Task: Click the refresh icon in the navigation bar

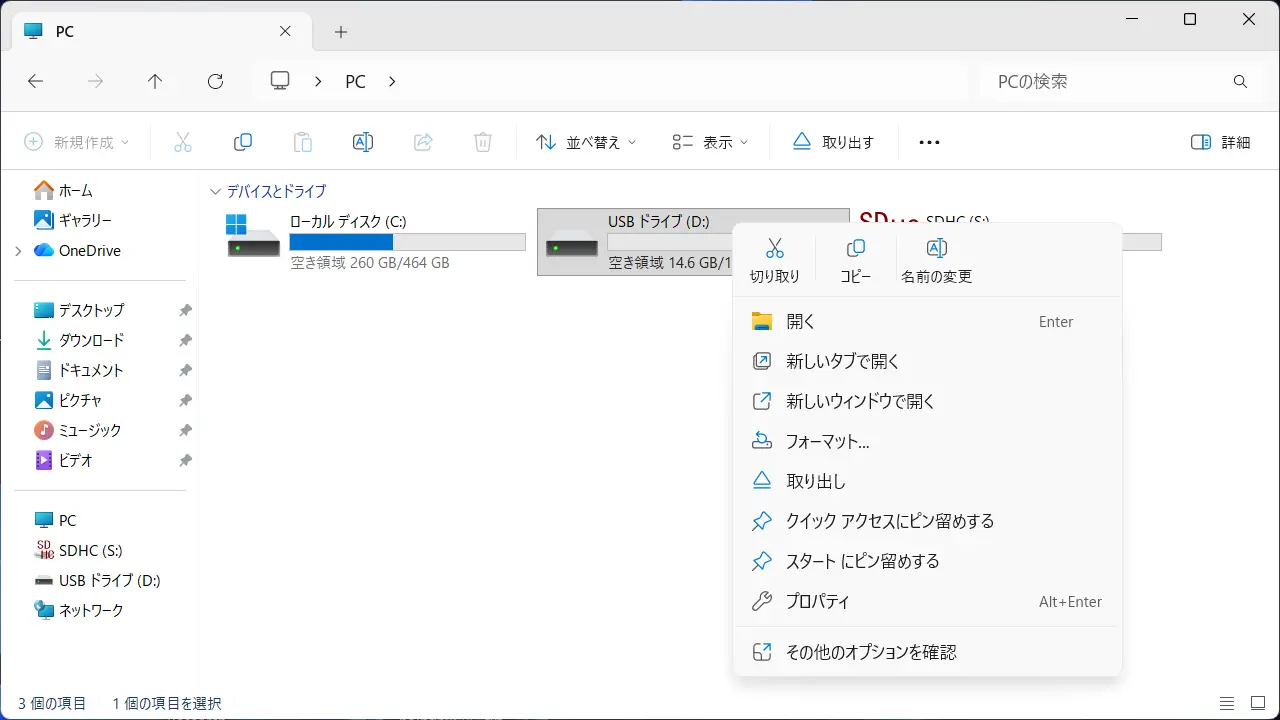Action: click(x=215, y=82)
